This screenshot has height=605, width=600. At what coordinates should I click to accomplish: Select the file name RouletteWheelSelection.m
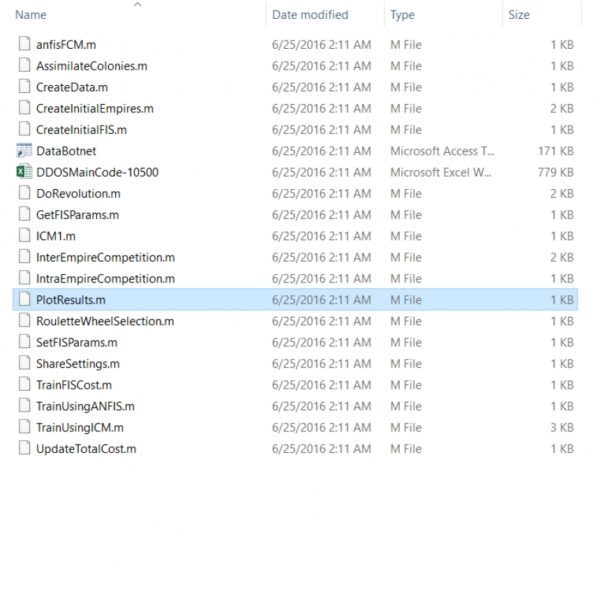point(105,321)
